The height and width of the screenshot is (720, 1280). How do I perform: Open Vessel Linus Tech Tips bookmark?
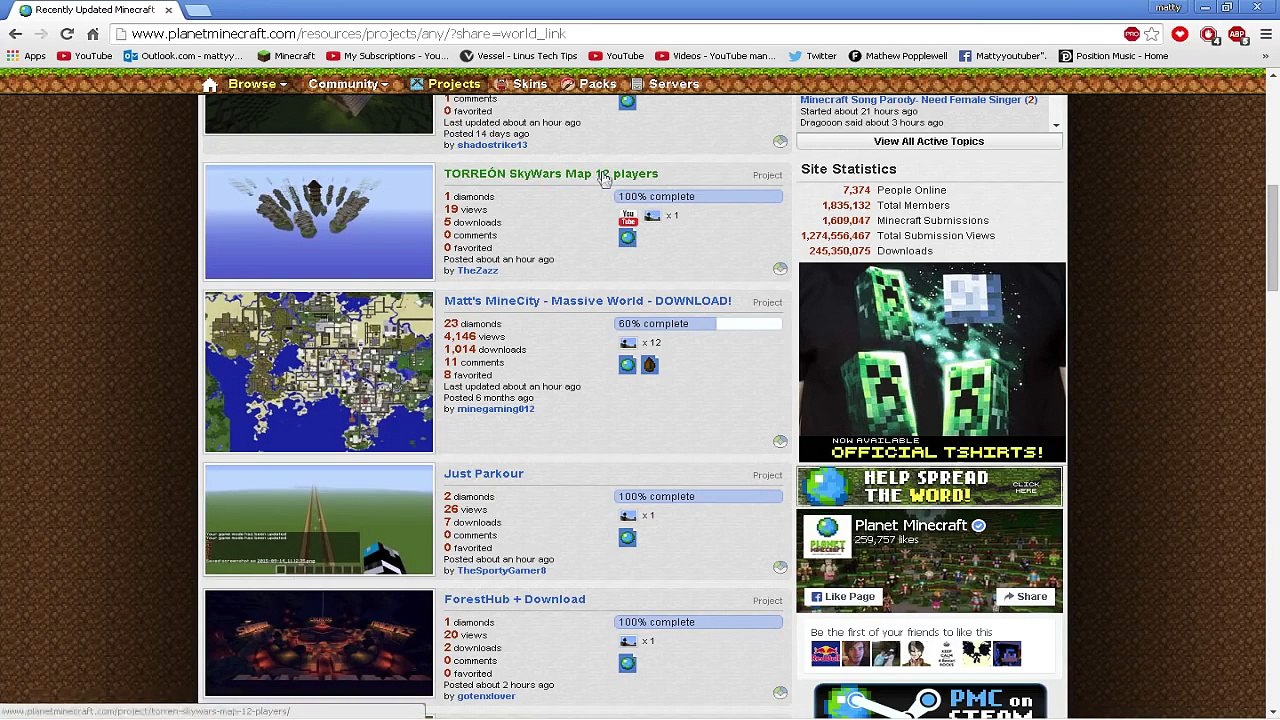(518, 56)
